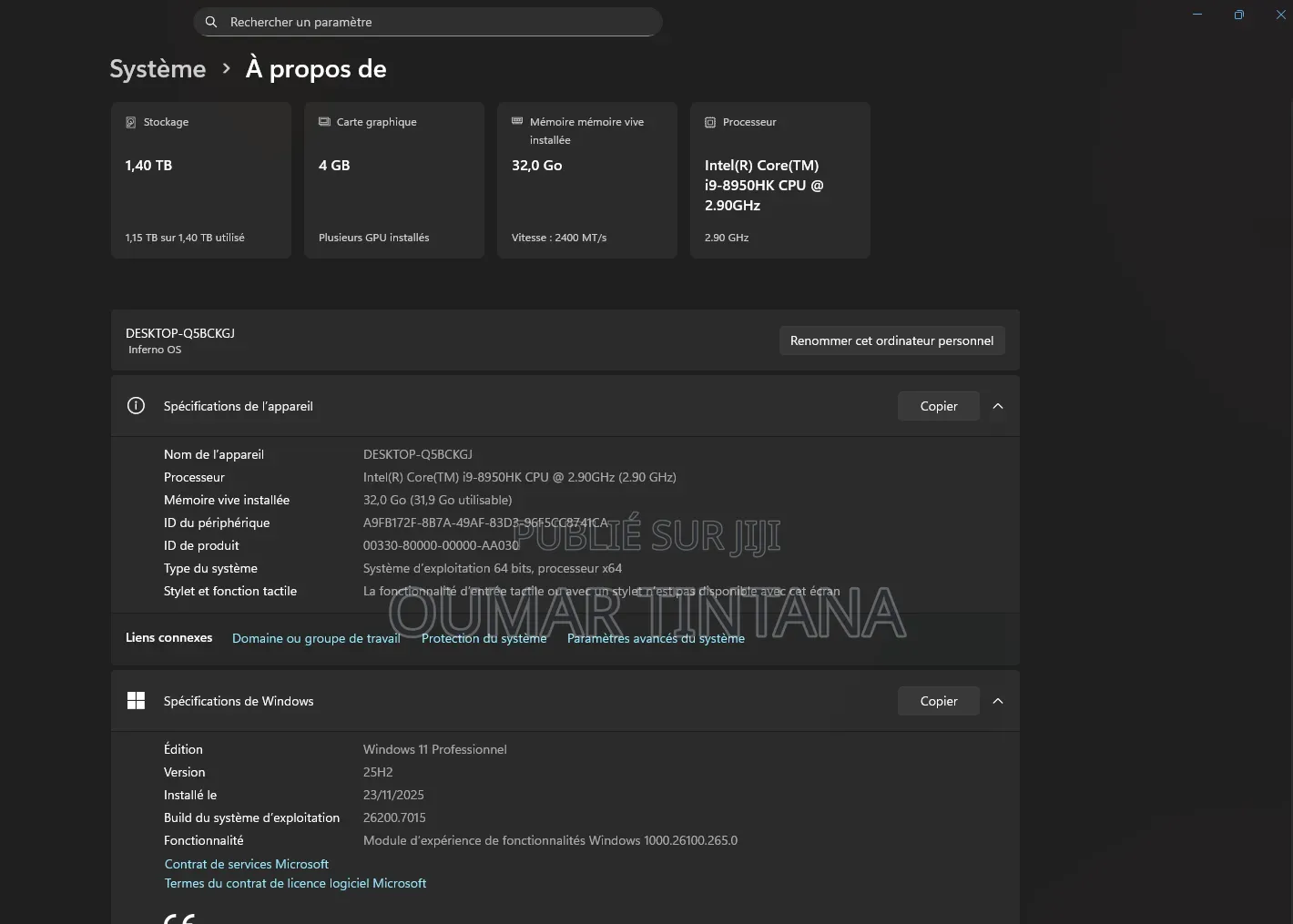Focus the "Rechercher un paramètre" search field
Viewport: 1293px width, 924px height.
coord(428,22)
